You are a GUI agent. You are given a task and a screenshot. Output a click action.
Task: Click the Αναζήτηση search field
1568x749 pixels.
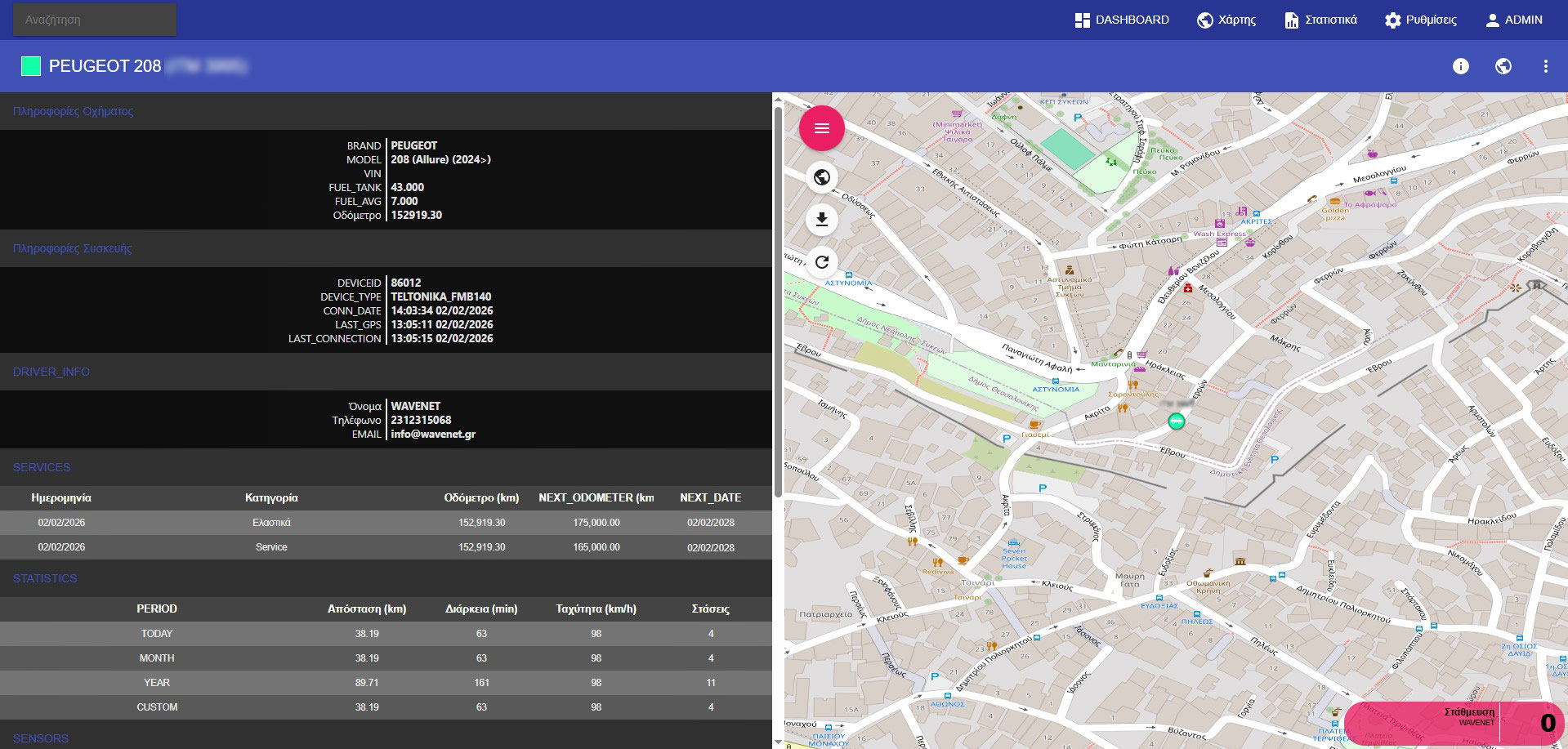(x=94, y=19)
